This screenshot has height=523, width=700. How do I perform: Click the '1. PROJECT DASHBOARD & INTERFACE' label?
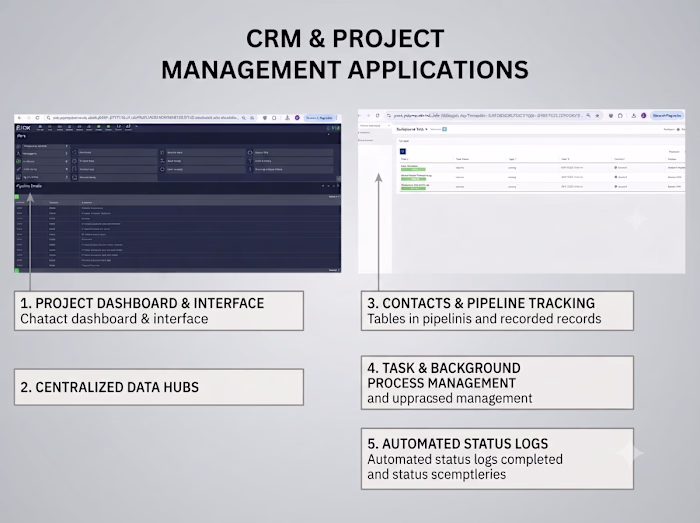[142, 303]
